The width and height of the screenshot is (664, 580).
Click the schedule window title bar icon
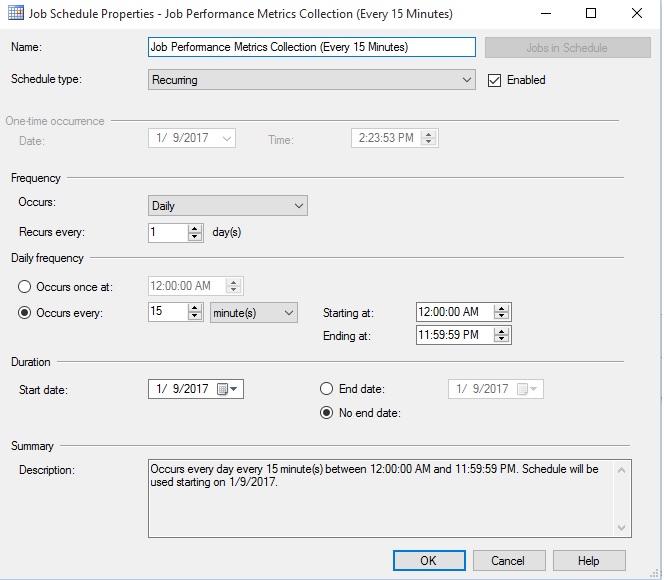16,13
